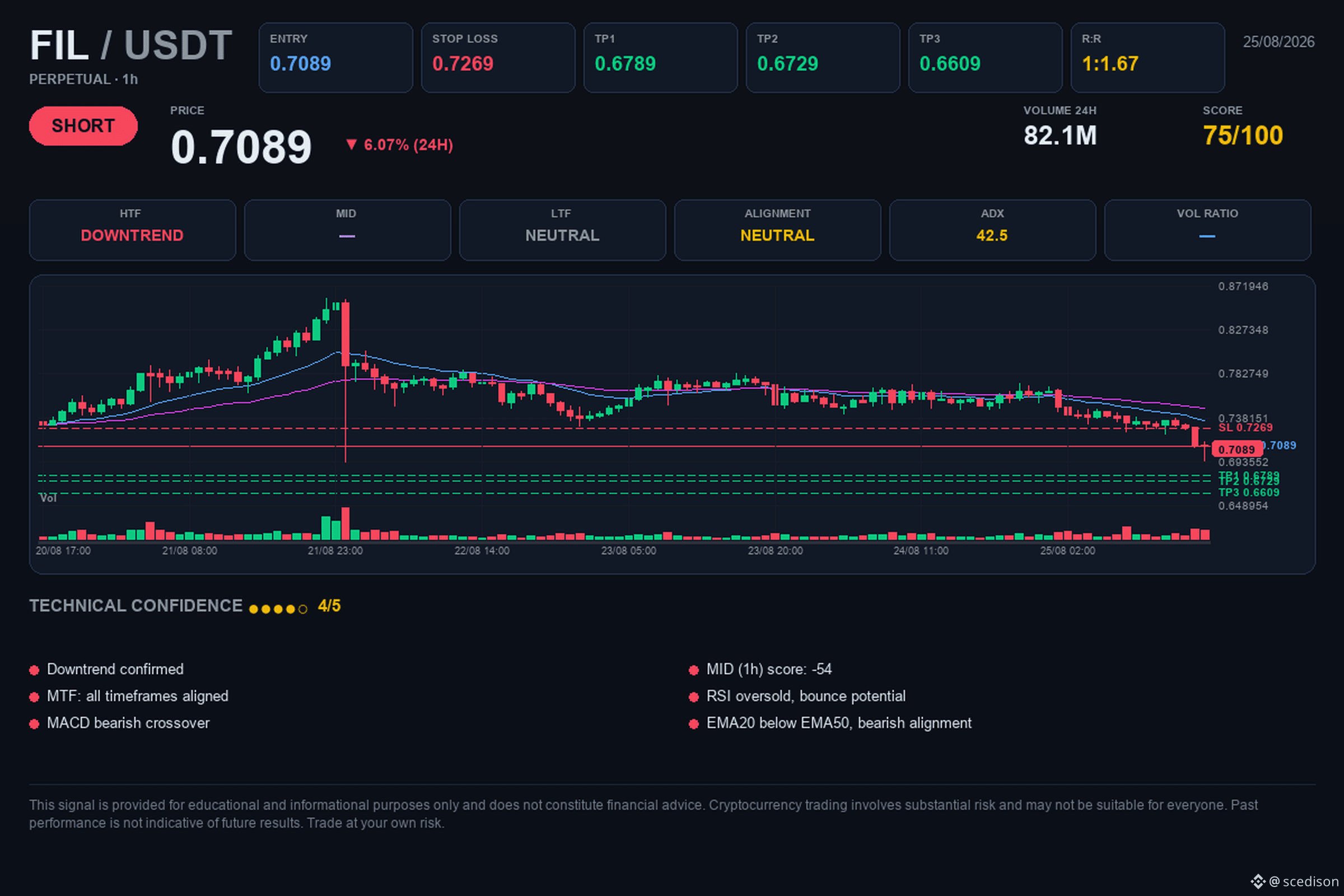1344x896 pixels.
Task: Select the TP3 card value 0.6609
Action: coord(950,63)
